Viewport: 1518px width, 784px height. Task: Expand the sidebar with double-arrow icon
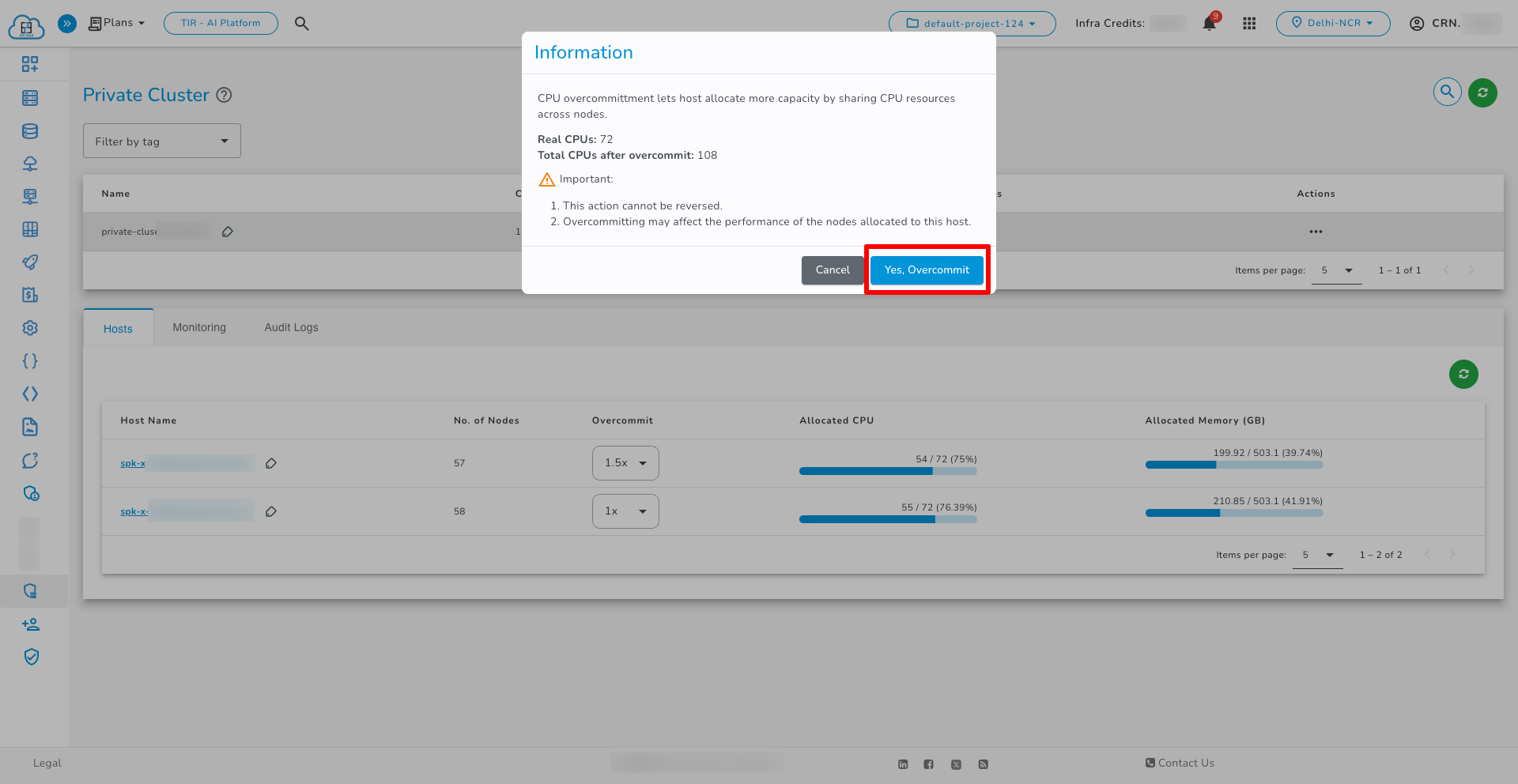pyautogui.click(x=67, y=24)
